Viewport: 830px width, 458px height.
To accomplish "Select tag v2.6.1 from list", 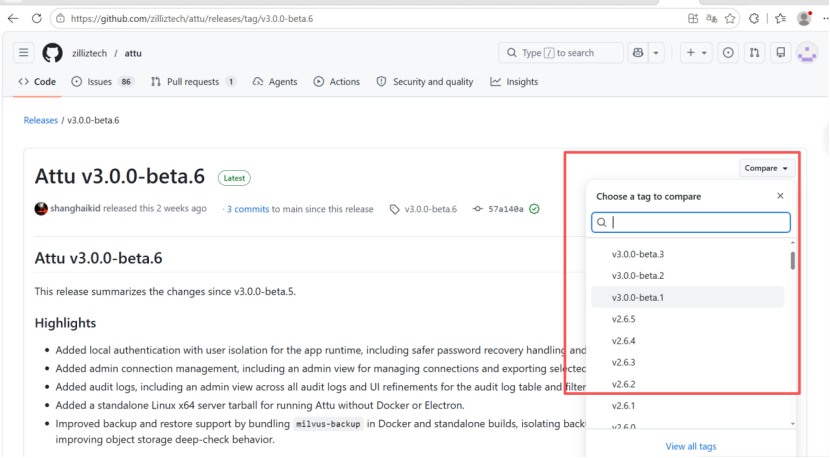I will click(x=687, y=406).
